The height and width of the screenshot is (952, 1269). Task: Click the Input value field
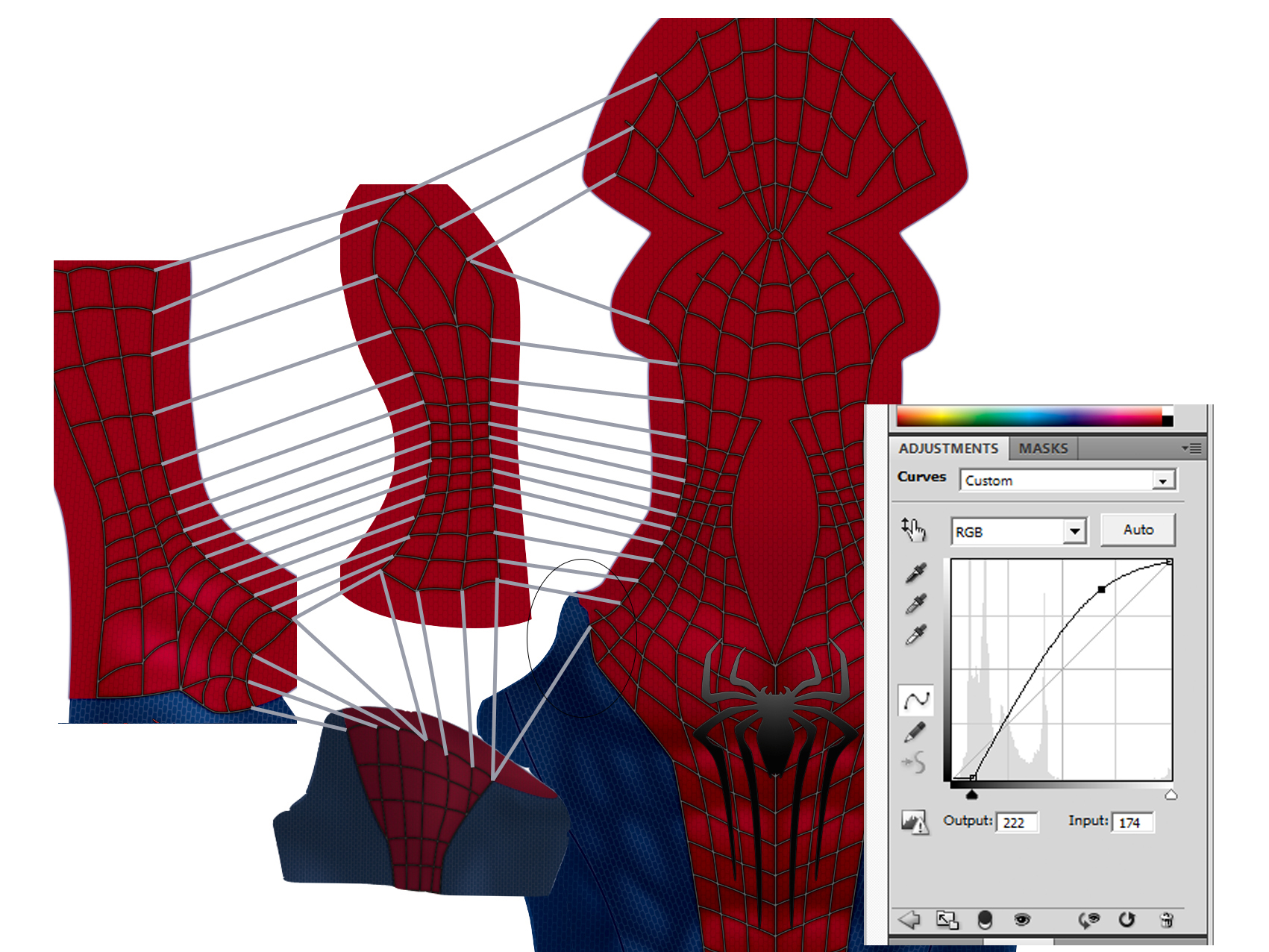pos(1132,822)
